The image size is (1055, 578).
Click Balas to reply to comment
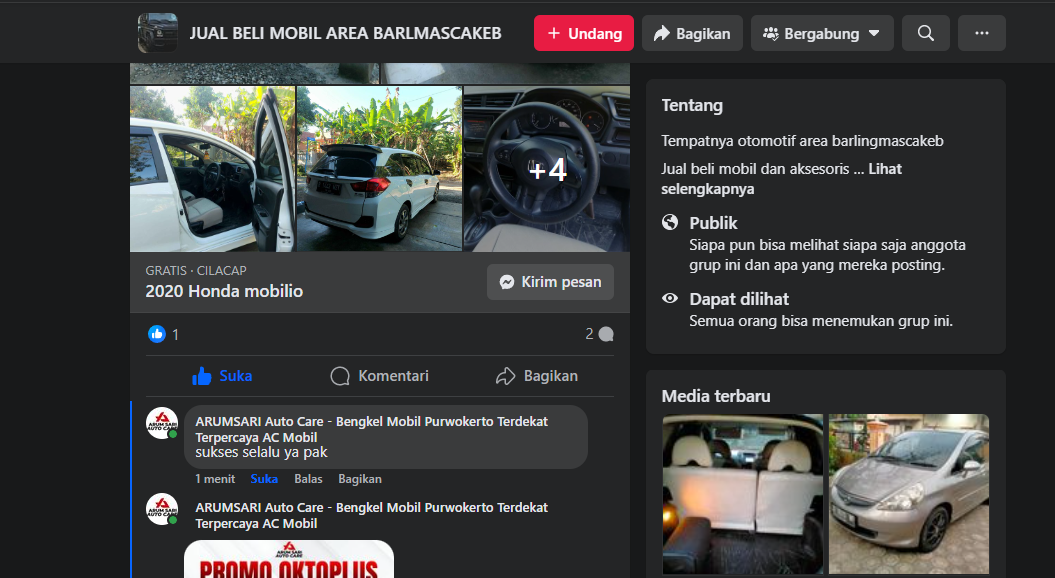[308, 479]
